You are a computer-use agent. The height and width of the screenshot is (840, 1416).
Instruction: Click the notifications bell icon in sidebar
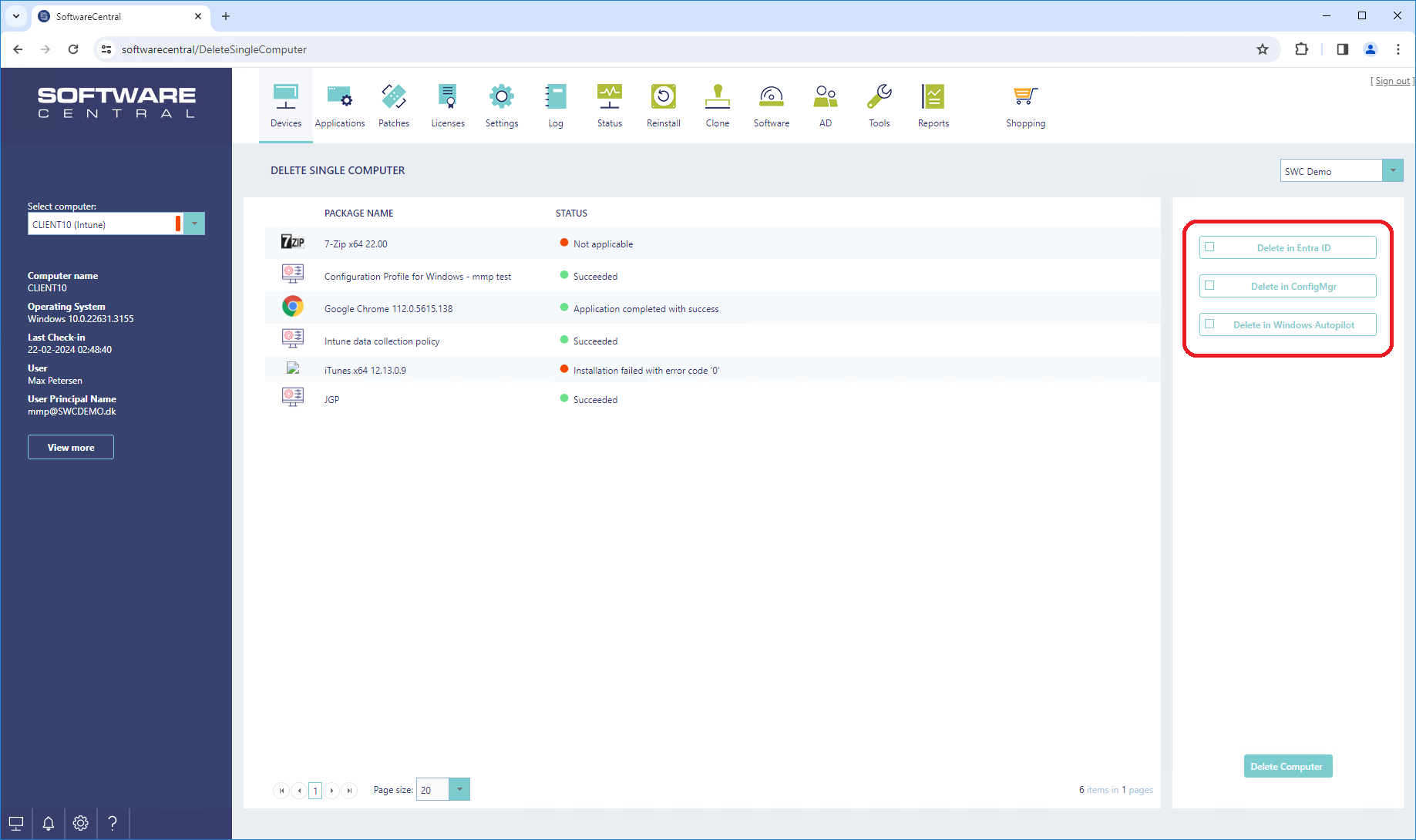48,823
